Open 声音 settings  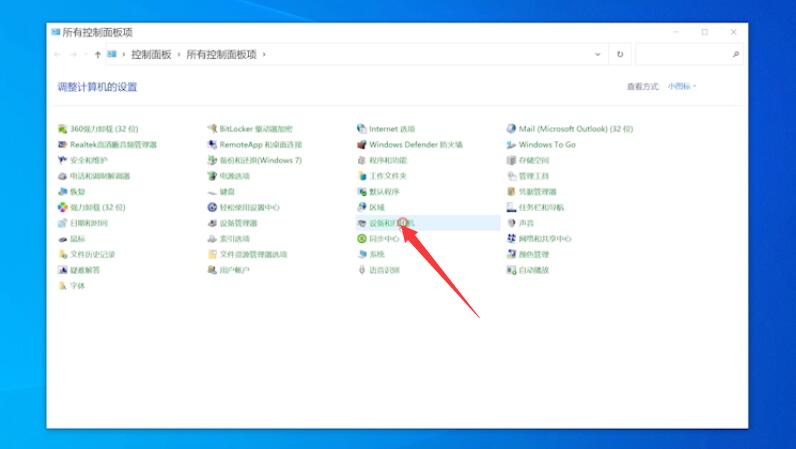(520, 223)
